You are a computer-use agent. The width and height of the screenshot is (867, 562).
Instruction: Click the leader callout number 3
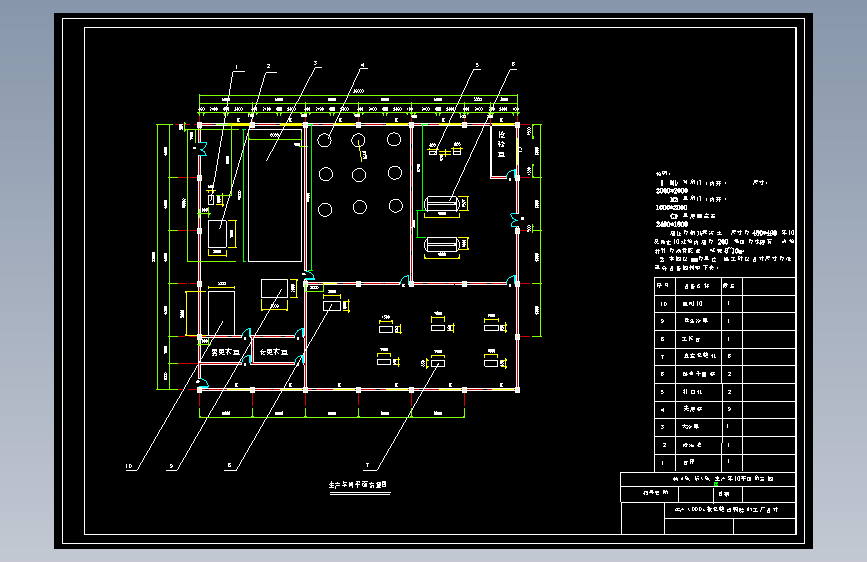tap(316, 63)
